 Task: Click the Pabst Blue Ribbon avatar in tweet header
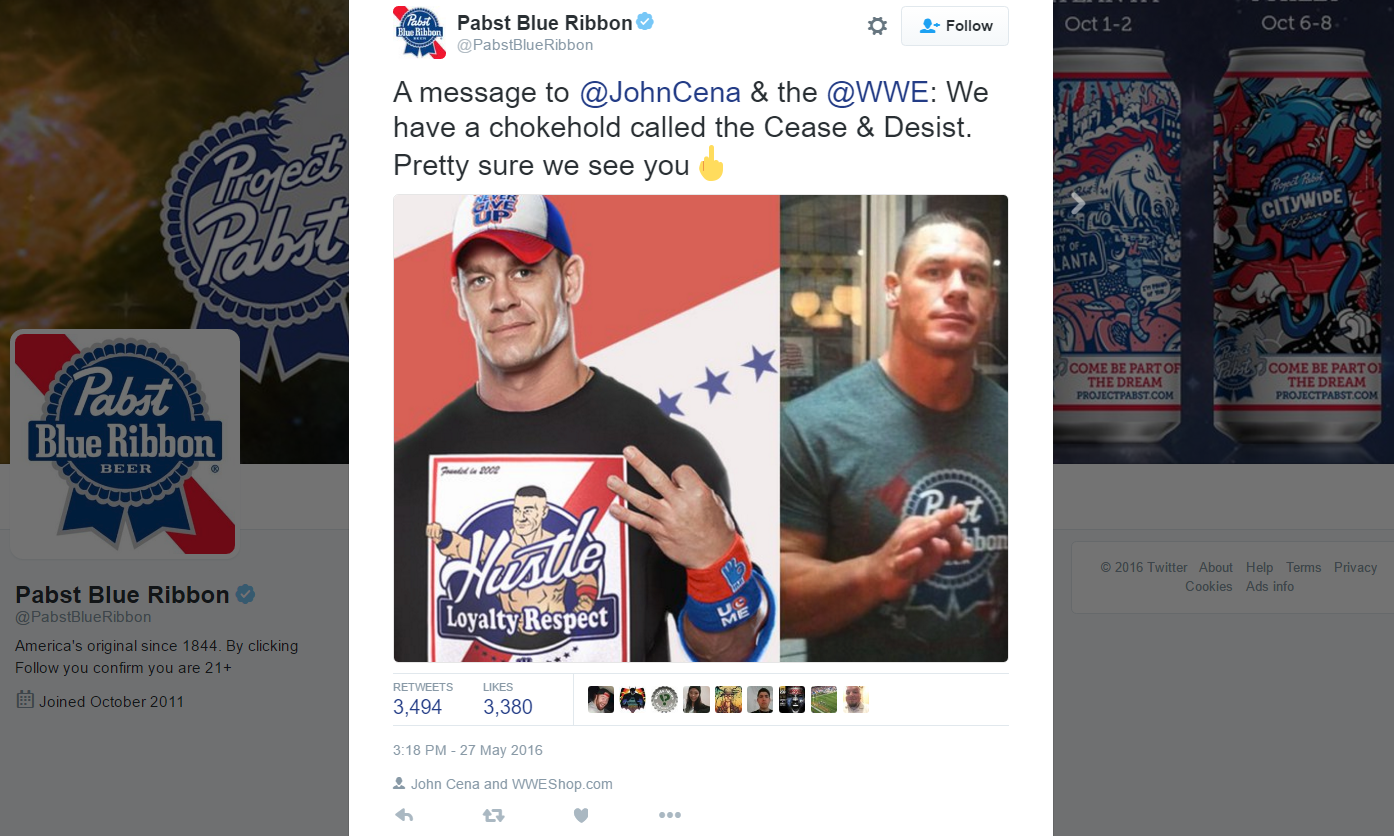[x=419, y=32]
